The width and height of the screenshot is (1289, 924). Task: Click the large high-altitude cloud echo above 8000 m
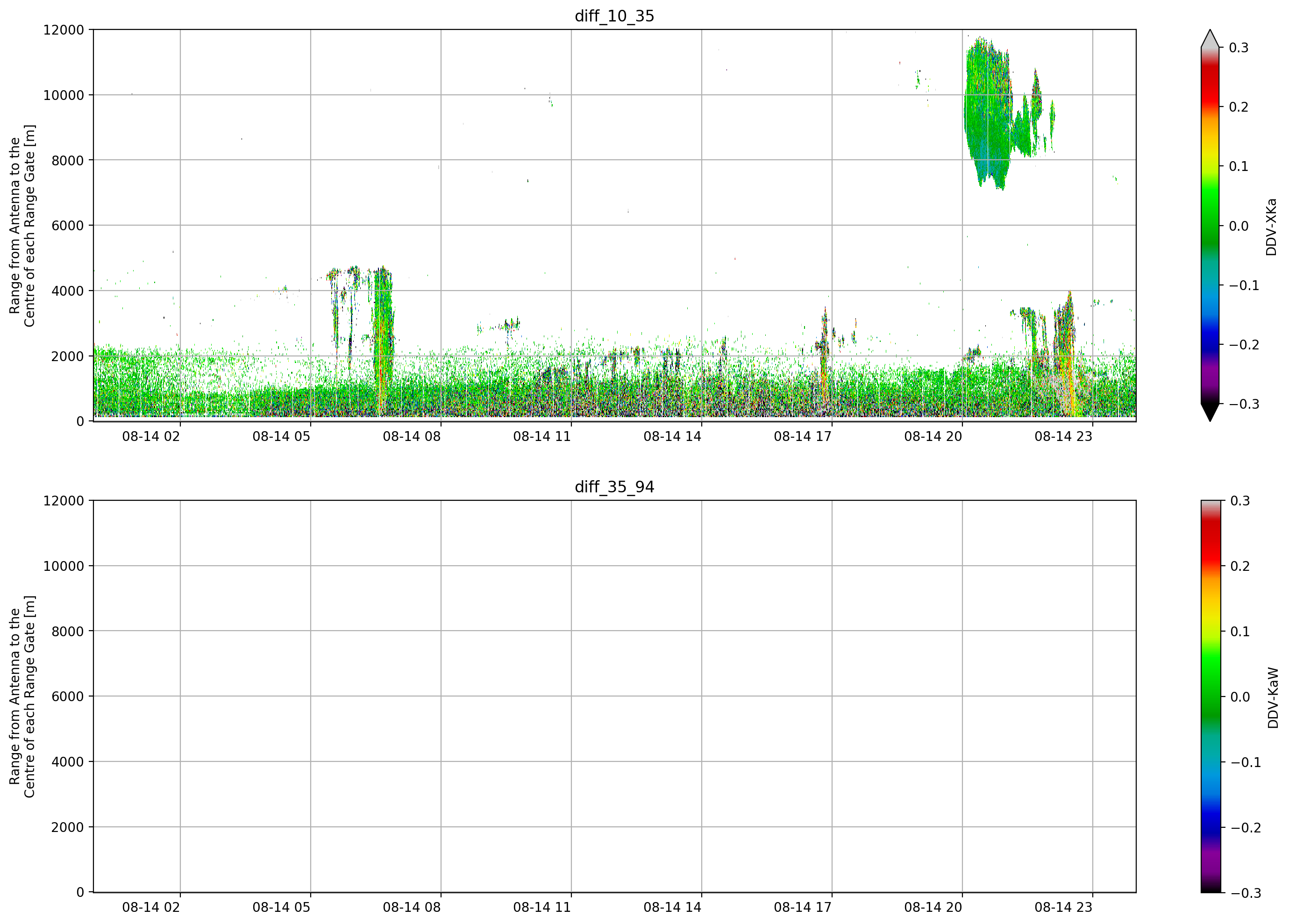(989, 114)
